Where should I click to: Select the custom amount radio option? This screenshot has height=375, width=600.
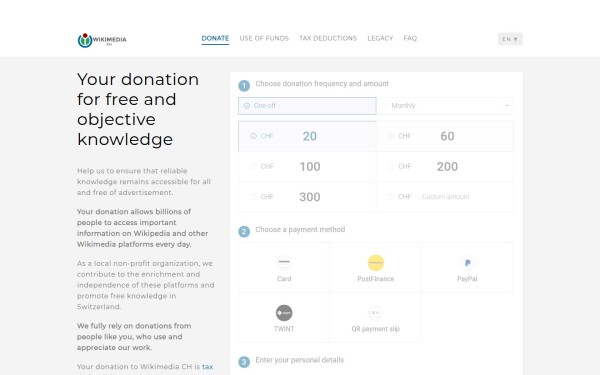click(390, 197)
